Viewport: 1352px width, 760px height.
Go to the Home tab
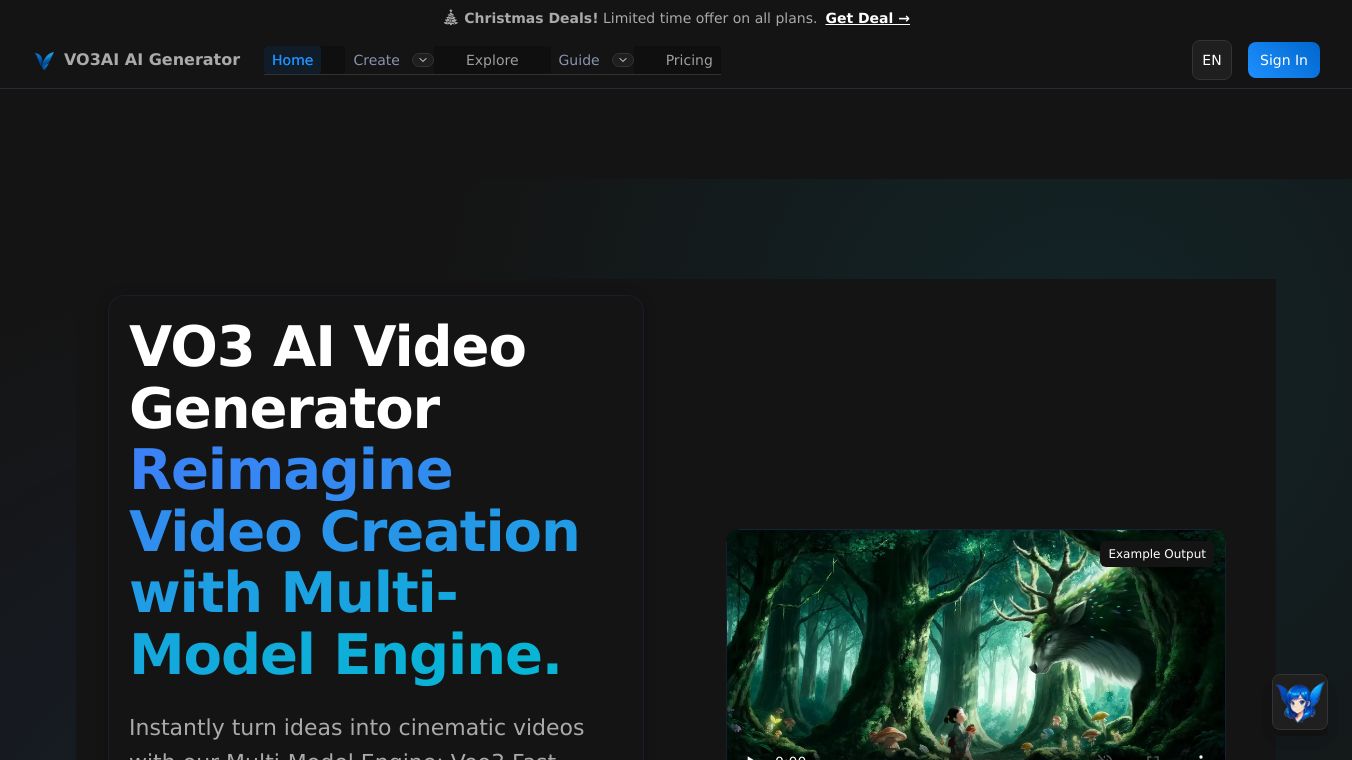[292, 60]
